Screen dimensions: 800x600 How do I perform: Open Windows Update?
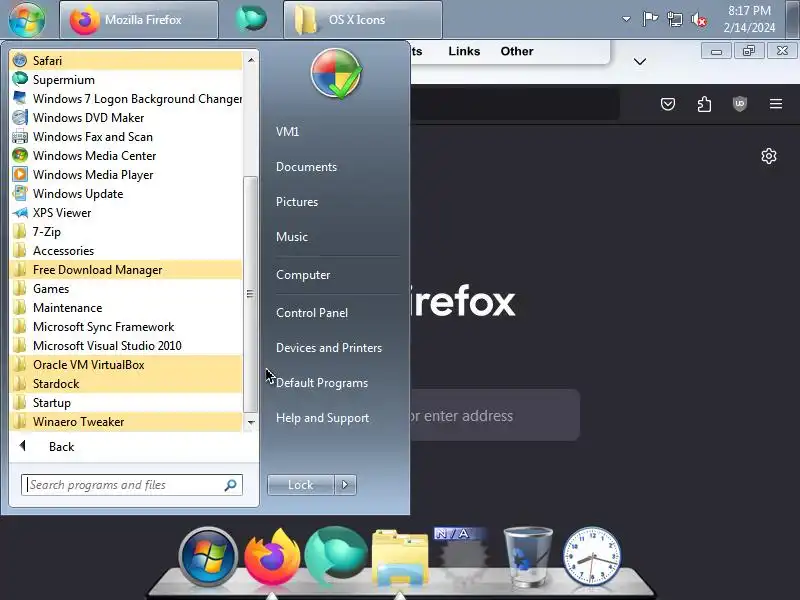point(126,194)
